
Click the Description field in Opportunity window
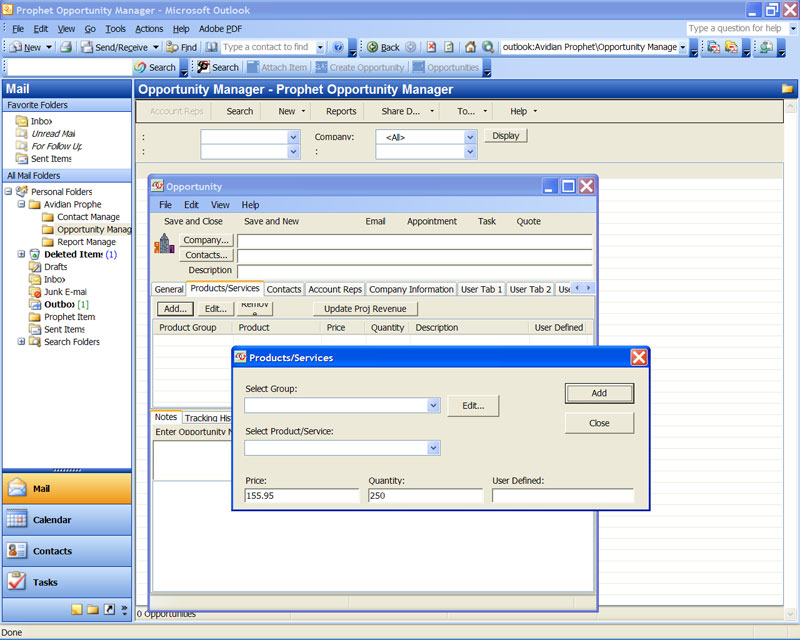[414, 271]
